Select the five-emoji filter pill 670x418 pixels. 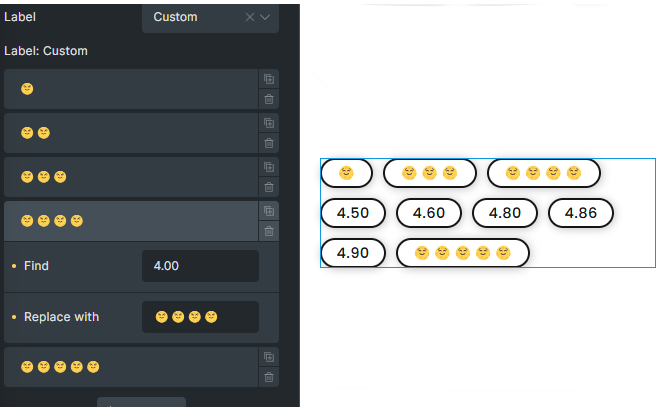pyautogui.click(x=463, y=253)
